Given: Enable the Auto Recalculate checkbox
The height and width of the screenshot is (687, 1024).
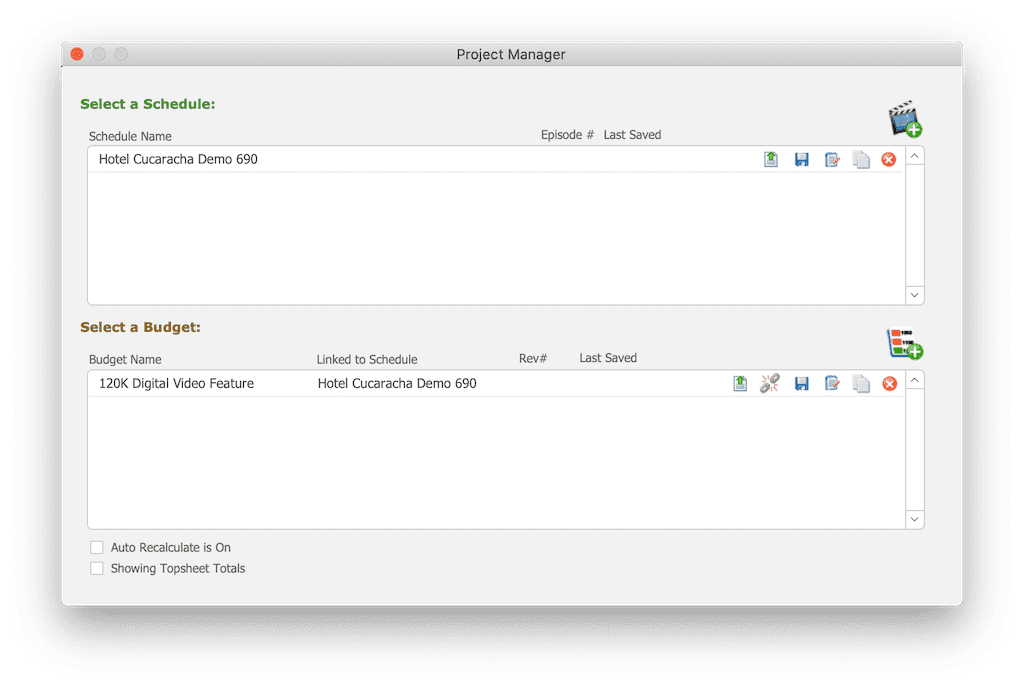Looking at the screenshot, I should tap(97, 547).
